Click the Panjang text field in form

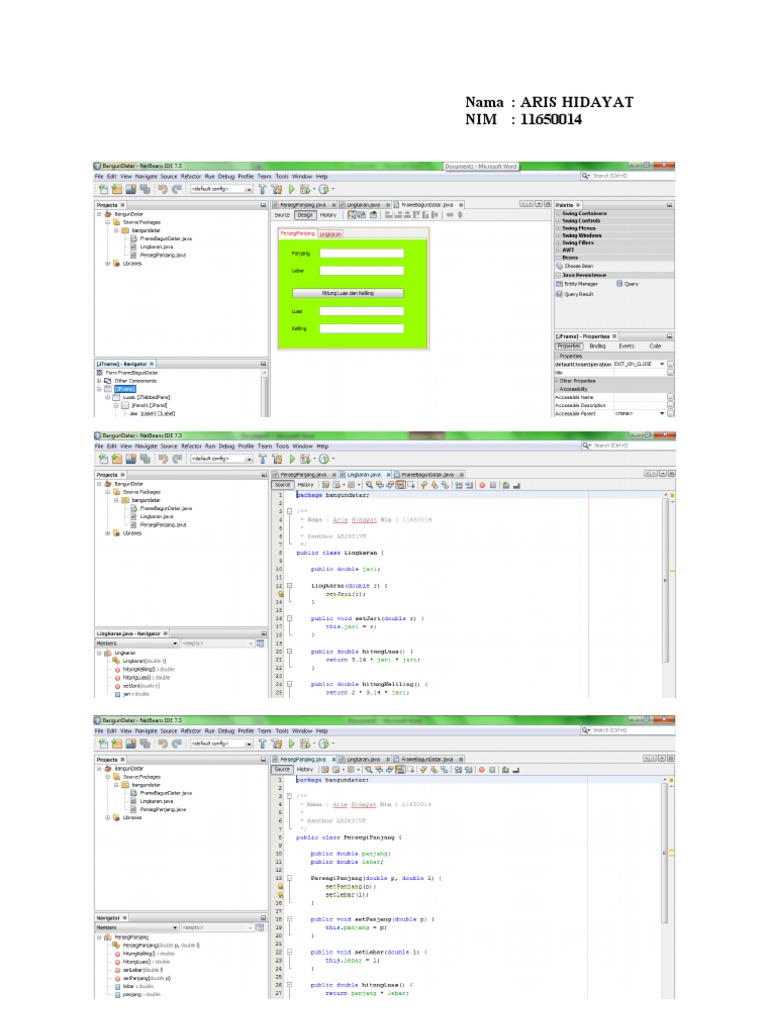(362, 253)
